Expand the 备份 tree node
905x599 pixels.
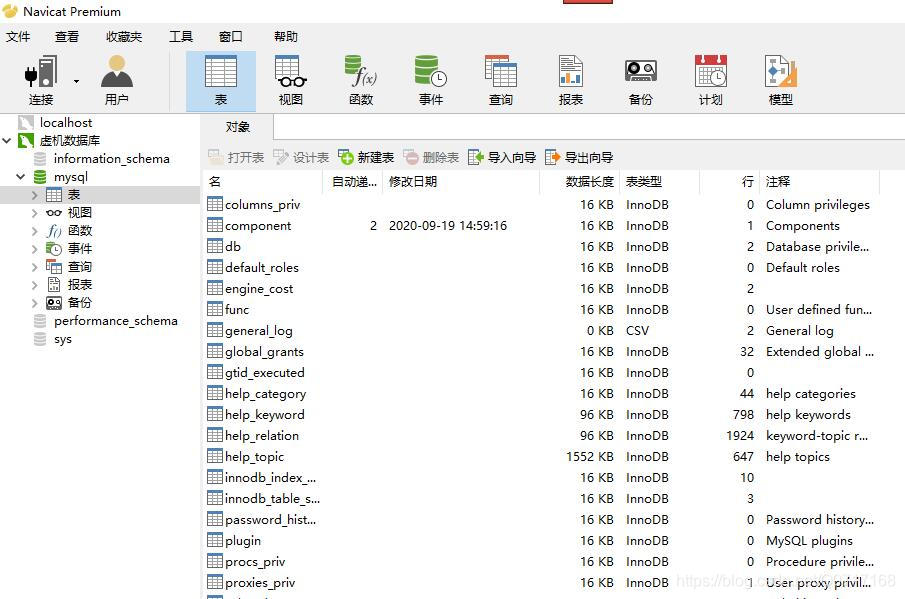[35, 302]
